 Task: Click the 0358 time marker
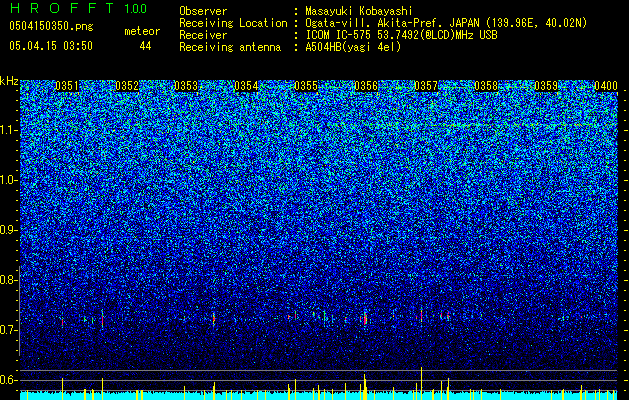[486, 86]
